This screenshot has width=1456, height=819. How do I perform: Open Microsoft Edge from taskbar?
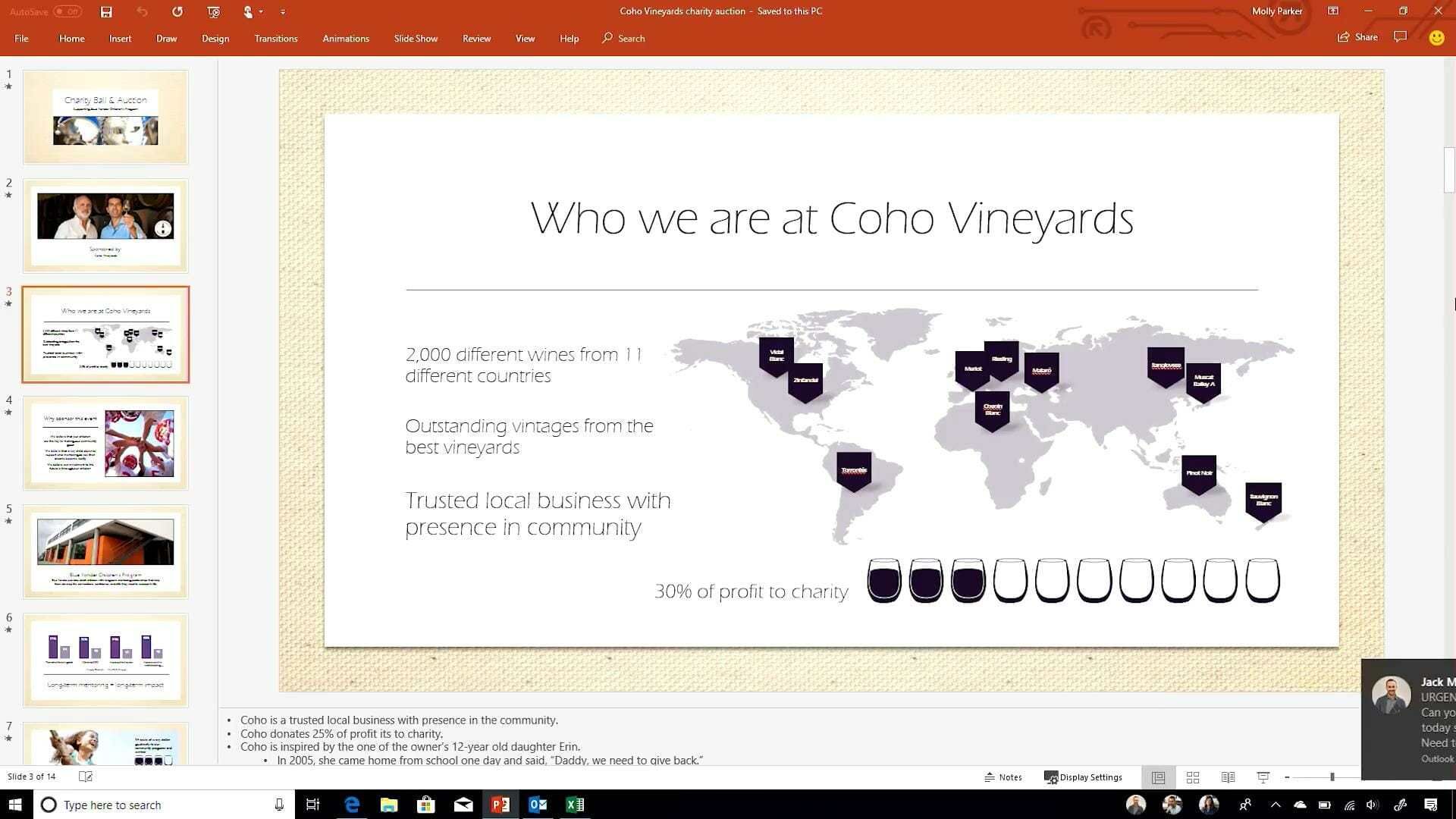352,805
